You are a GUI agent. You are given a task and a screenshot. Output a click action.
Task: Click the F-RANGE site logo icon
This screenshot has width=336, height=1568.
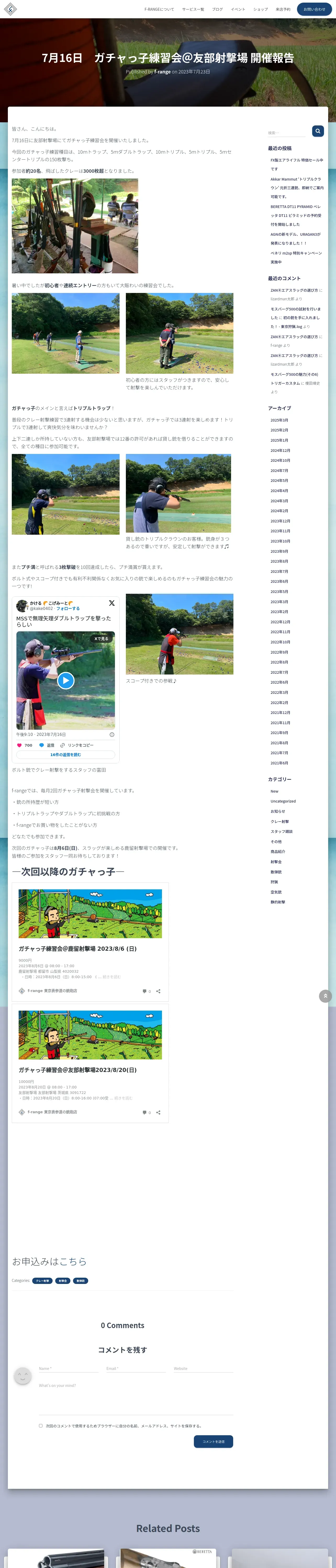point(10,9)
